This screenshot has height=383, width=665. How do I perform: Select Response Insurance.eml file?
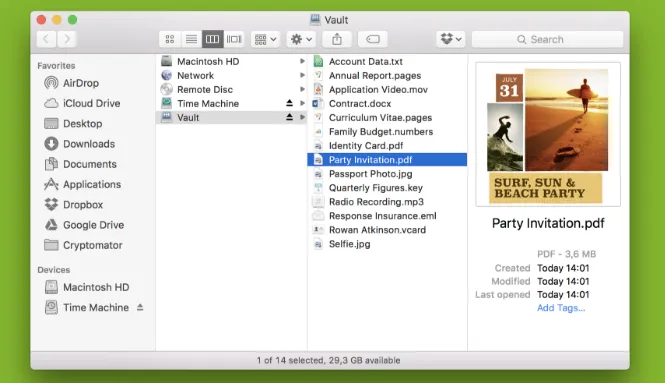387,215
